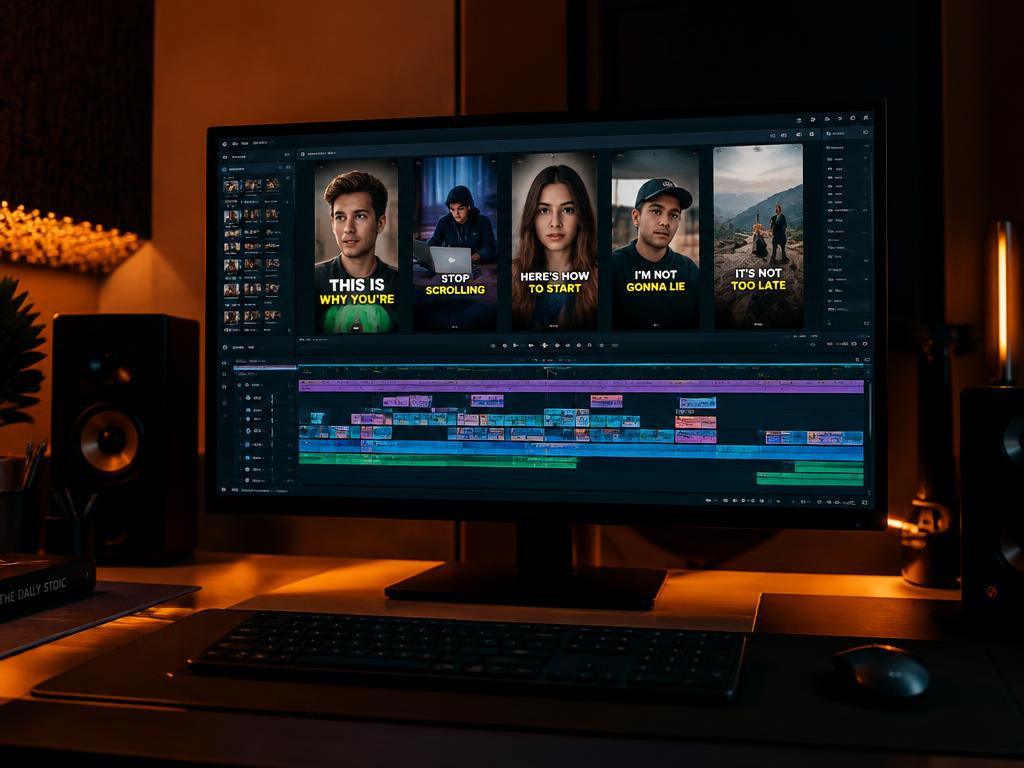Screen dimensions: 1024x768
Task: Click the playhead marker on the timeline ruler
Action: [547, 371]
